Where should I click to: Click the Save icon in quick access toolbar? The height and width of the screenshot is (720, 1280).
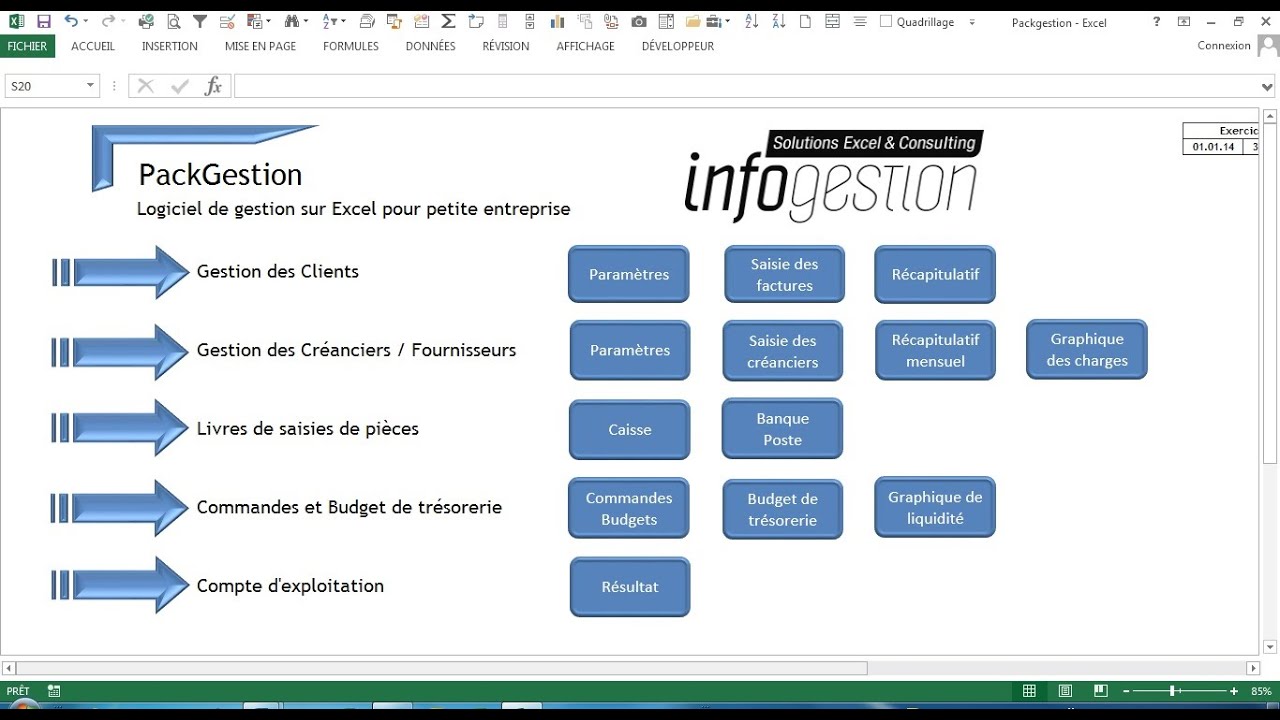pos(44,21)
